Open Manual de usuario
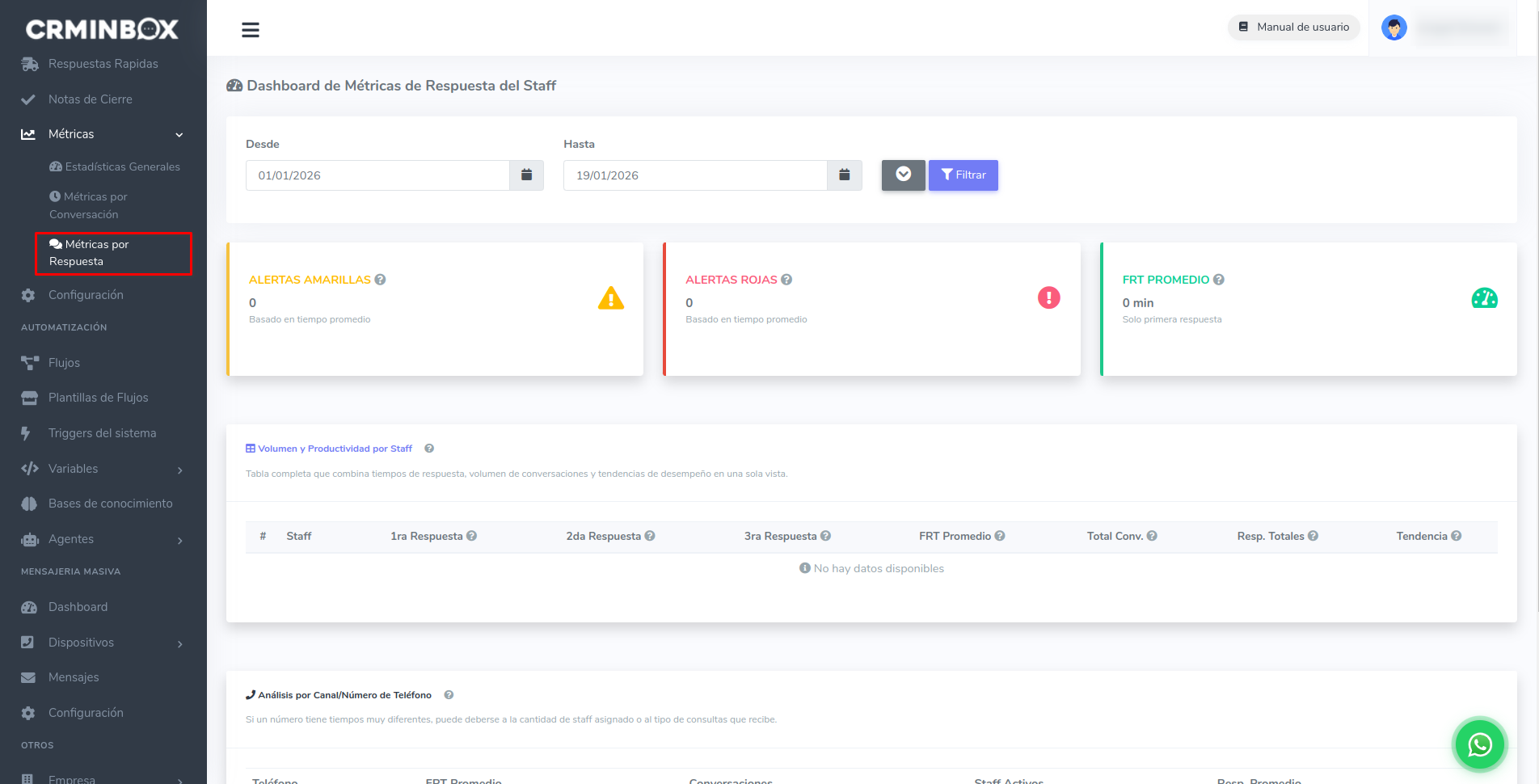The width and height of the screenshot is (1539, 784). coord(1293,27)
